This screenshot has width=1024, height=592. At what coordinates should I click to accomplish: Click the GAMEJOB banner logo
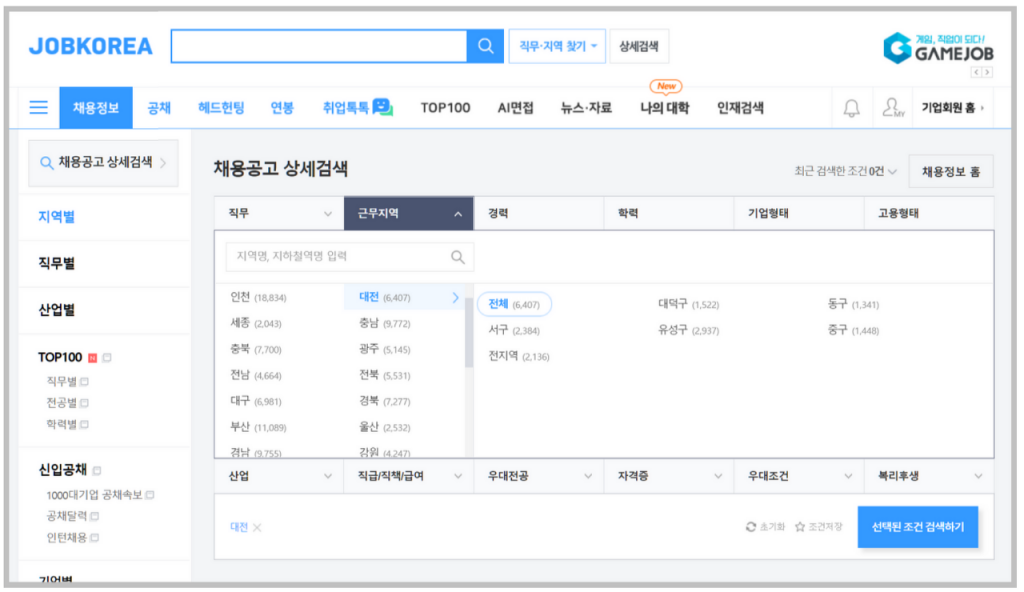[938, 48]
